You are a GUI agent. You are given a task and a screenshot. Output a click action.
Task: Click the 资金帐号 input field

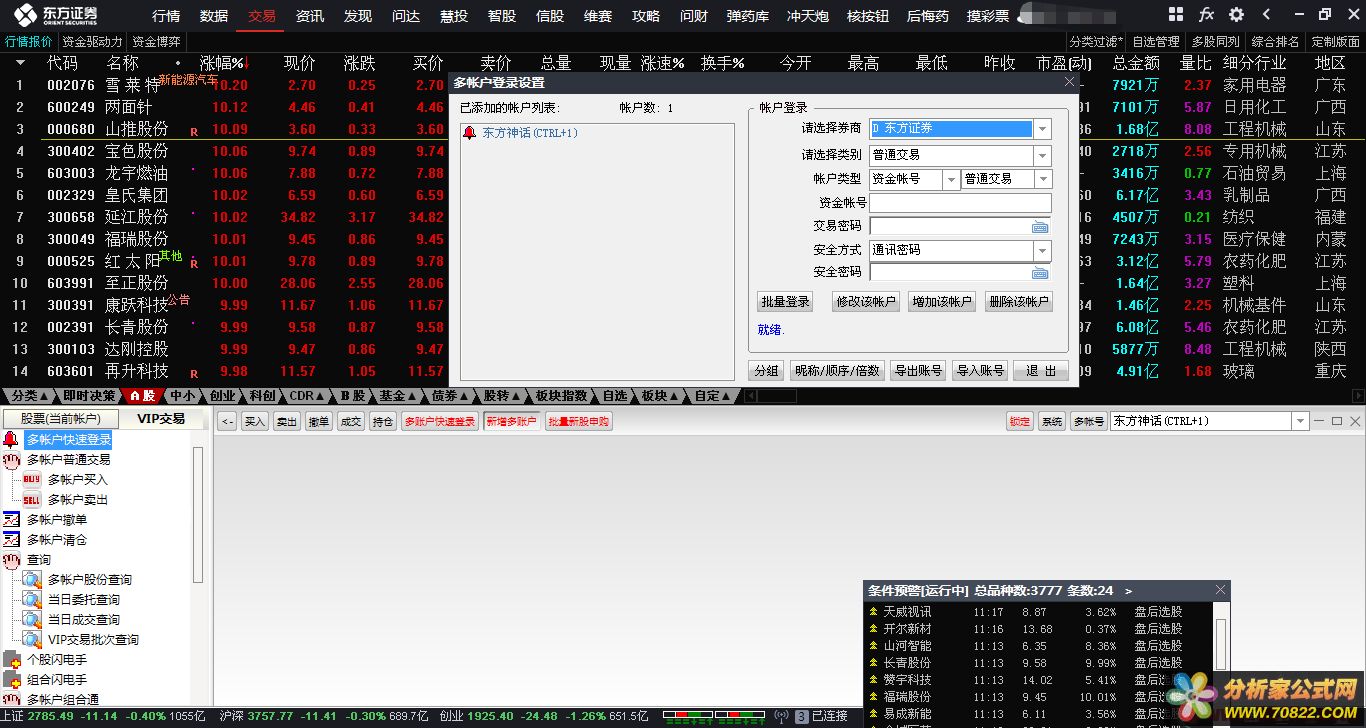960,203
